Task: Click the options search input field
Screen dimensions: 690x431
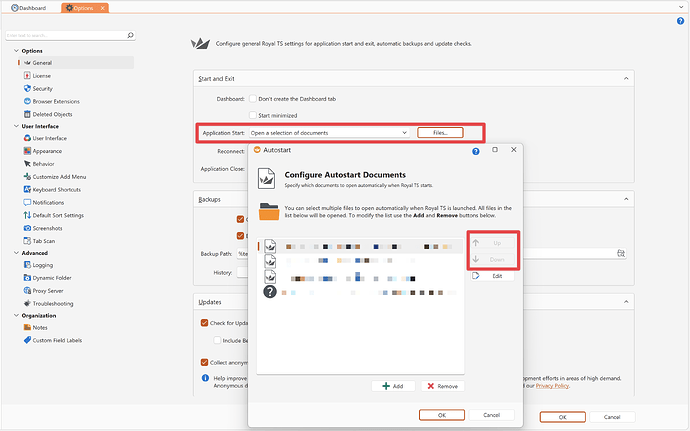Action: click(70, 35)
